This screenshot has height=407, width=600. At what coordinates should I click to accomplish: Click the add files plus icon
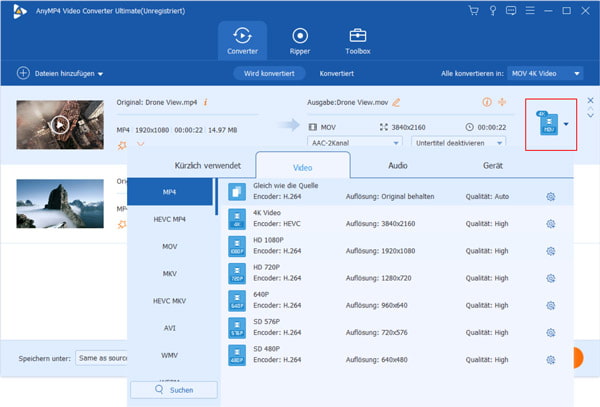pos(23,73)
